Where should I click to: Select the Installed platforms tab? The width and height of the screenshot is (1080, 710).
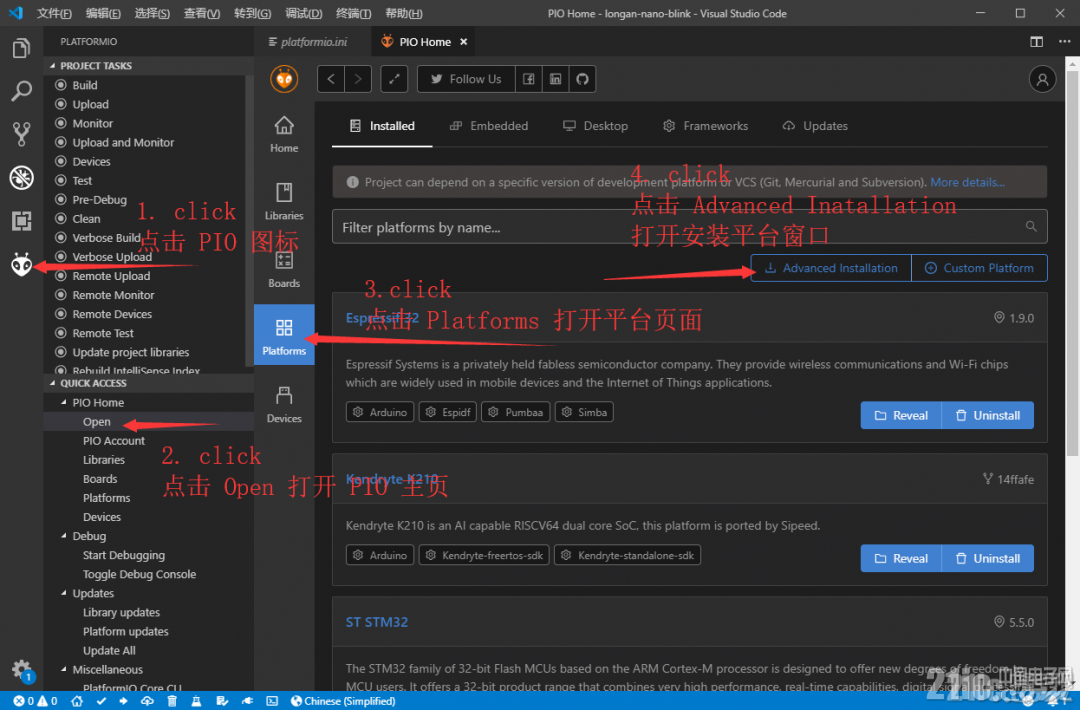[382, 126]
